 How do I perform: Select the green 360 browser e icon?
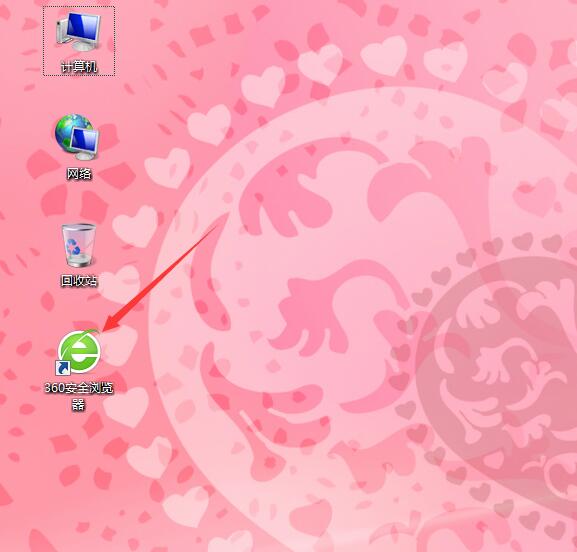pyautogui.click(x=78, y=351)
